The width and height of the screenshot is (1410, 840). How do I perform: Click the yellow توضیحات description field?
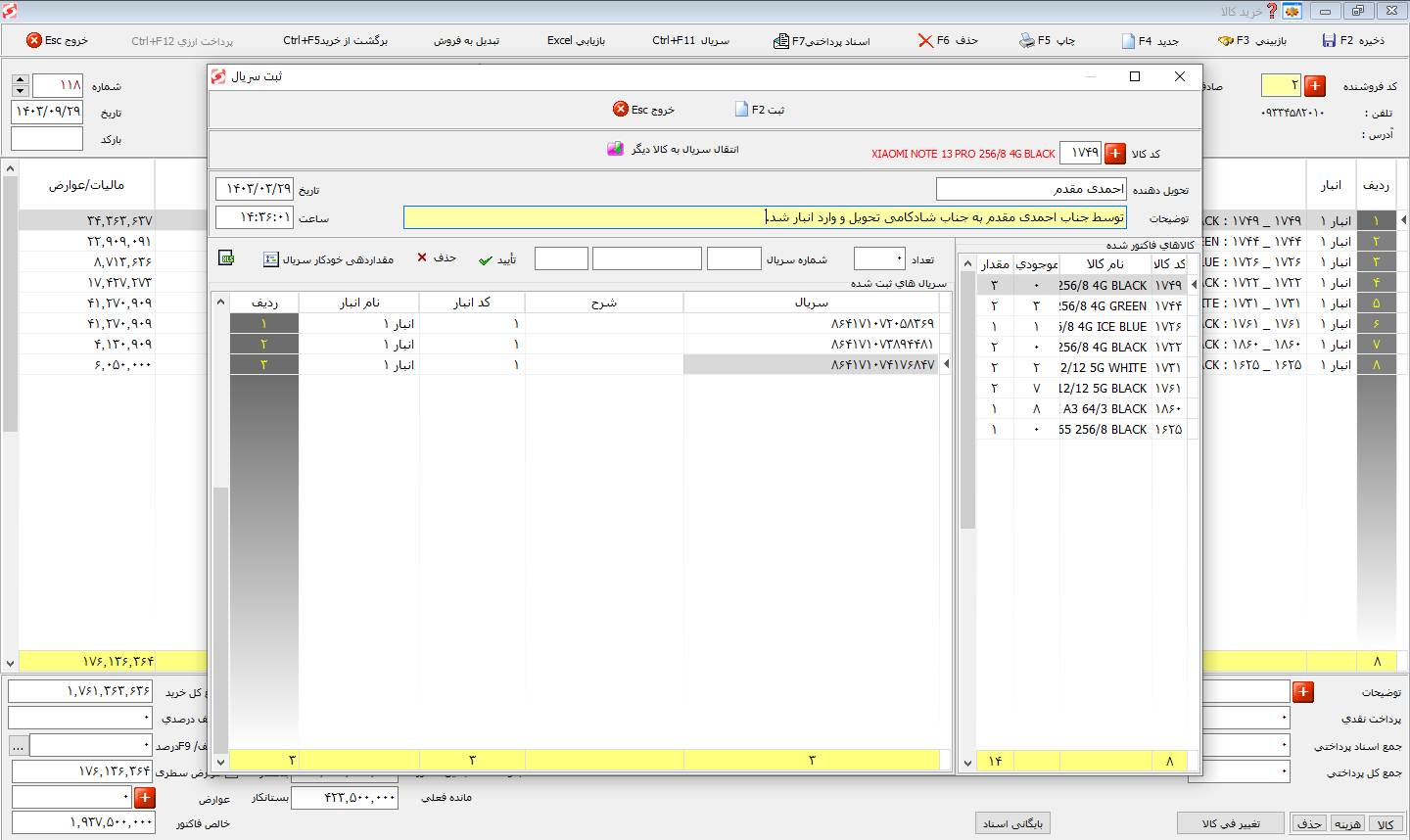coord(765,217)
